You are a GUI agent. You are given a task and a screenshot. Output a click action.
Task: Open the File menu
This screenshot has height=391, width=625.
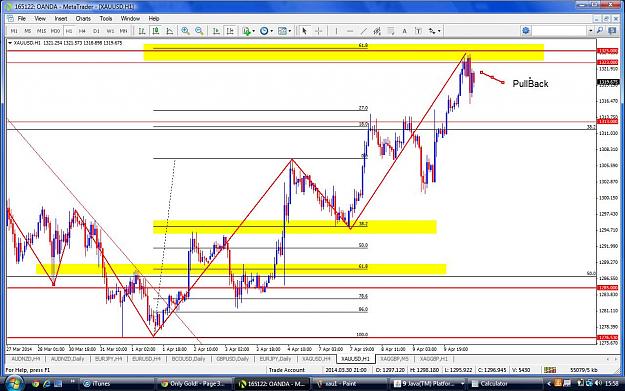click(x=22, y=19)
